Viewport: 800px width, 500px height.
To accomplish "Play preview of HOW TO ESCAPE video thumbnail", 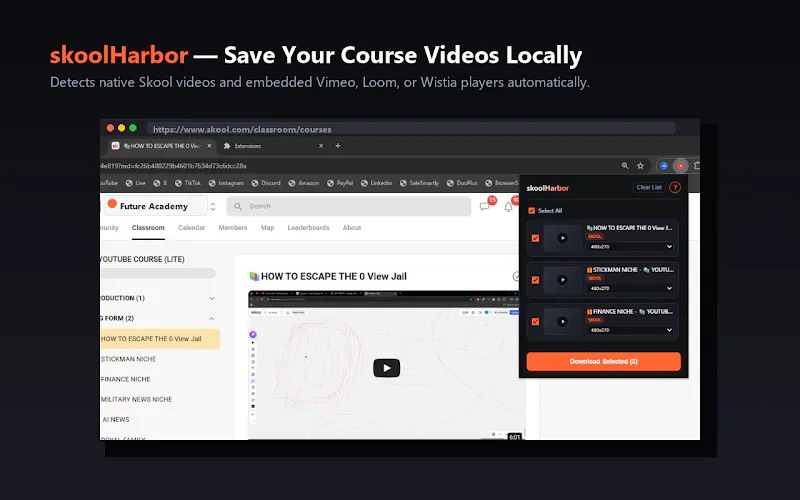I will [x=562, y=238].
